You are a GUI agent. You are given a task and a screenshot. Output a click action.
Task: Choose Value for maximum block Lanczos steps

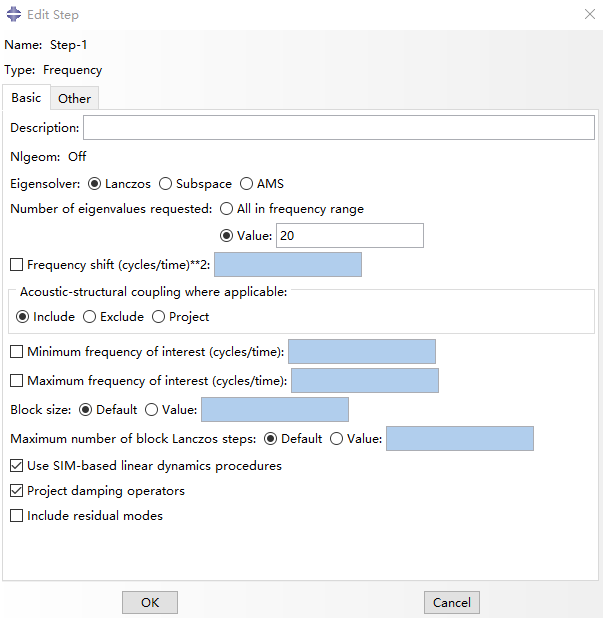(x=336, y=438)
